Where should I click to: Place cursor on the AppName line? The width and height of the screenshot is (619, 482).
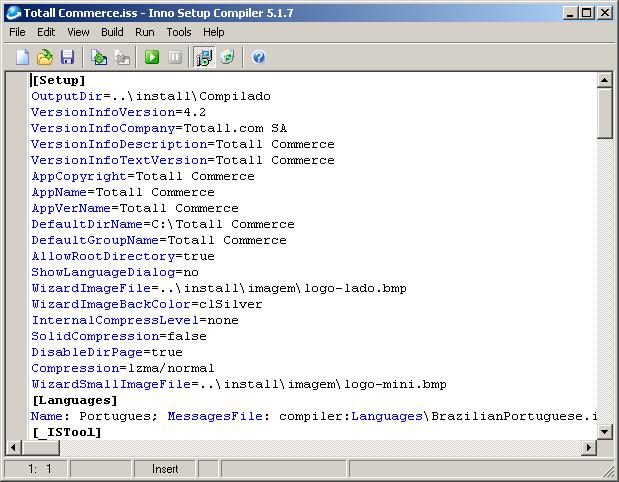(123, 192)
